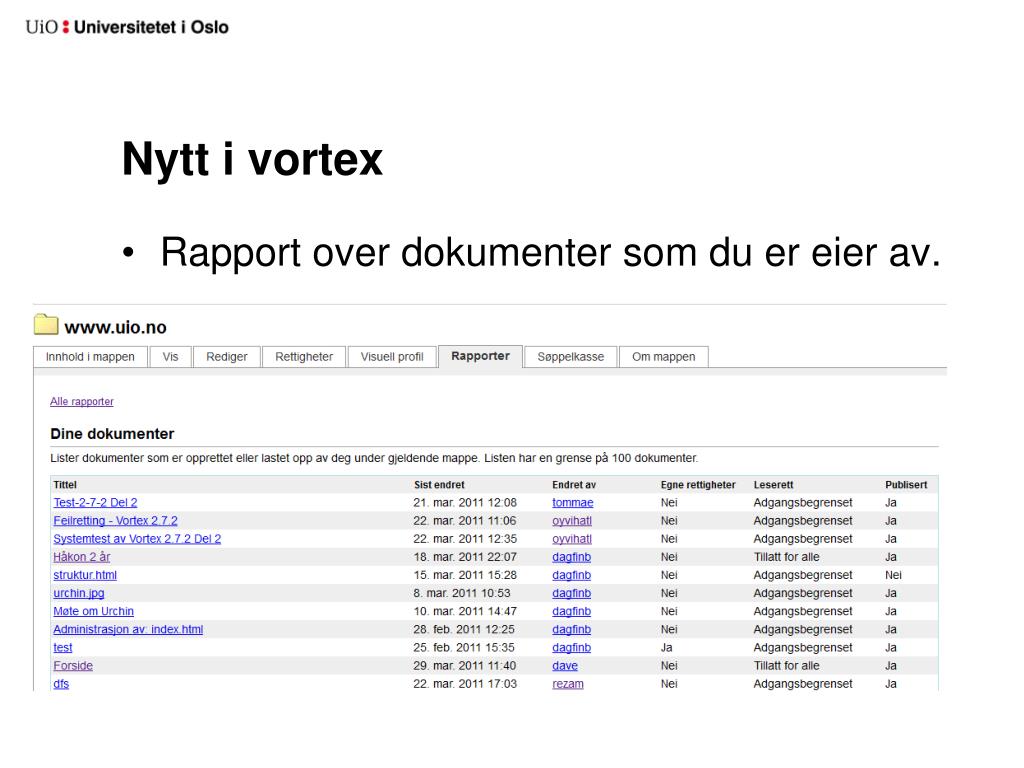Switch to the Om mappen tab
The width and height of the screenshot is (1024, 768).
click(x=664, y=357)
